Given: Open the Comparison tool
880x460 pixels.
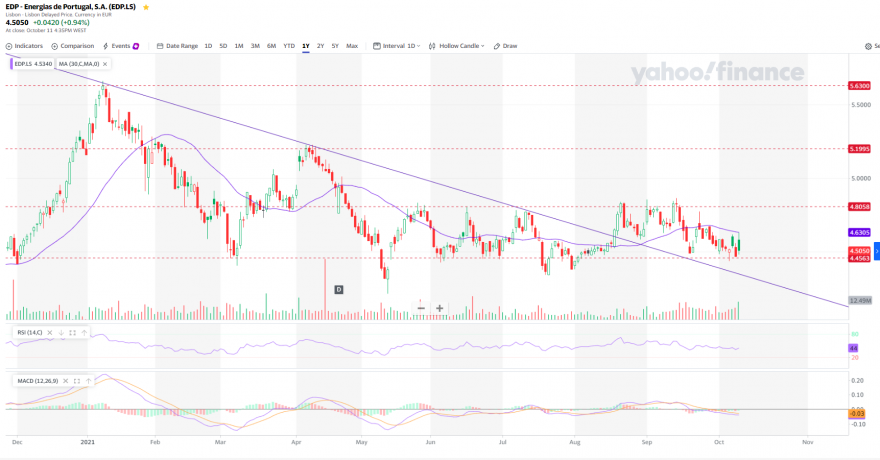Looking at the screenshot, I should (73, 46).
